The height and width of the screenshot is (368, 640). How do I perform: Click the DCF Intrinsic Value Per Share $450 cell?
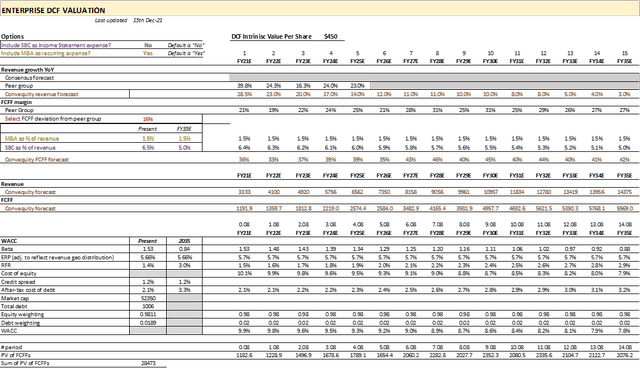331,37
